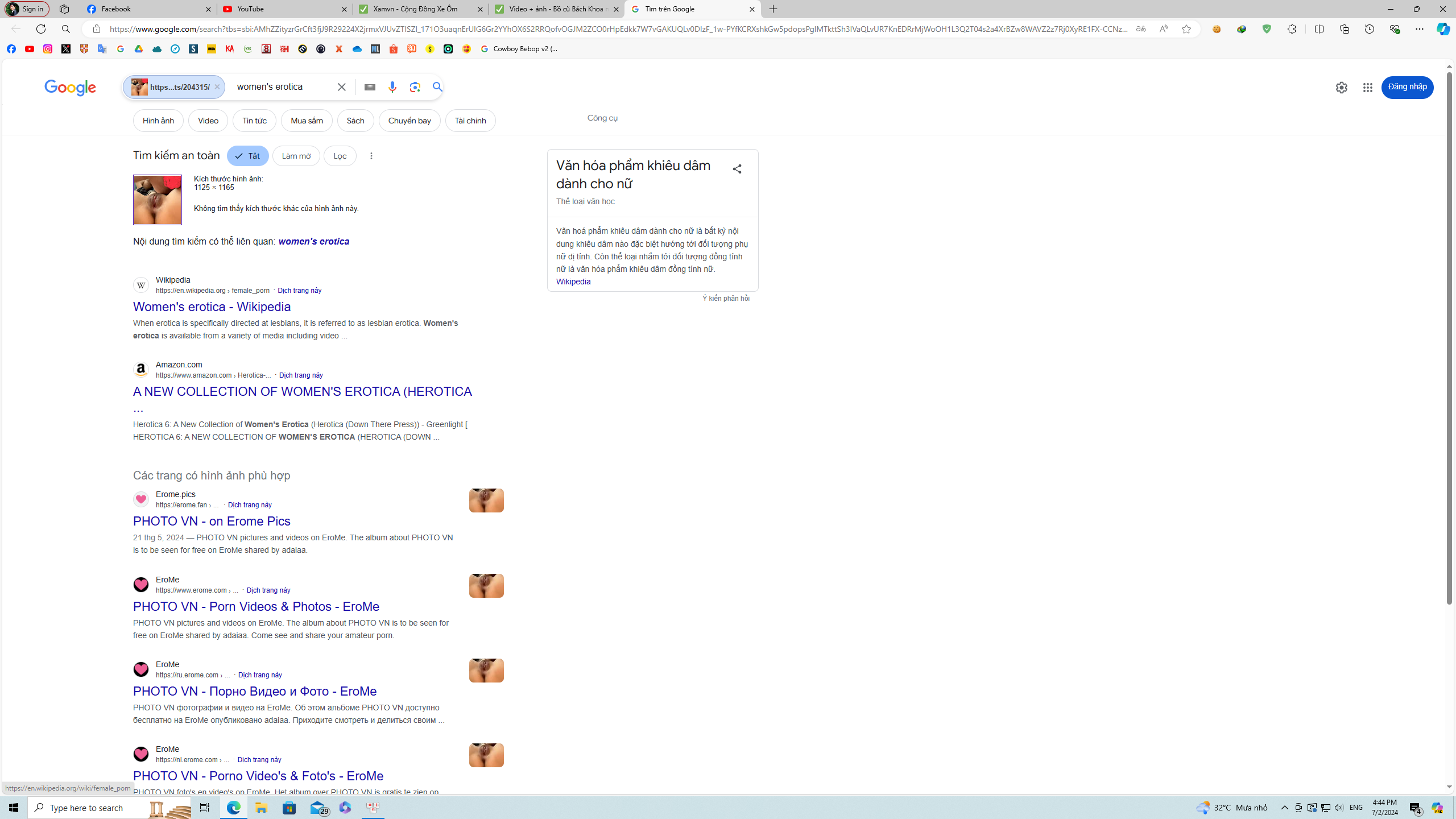Activate voice search with the microphone icon

coord(391,87)
